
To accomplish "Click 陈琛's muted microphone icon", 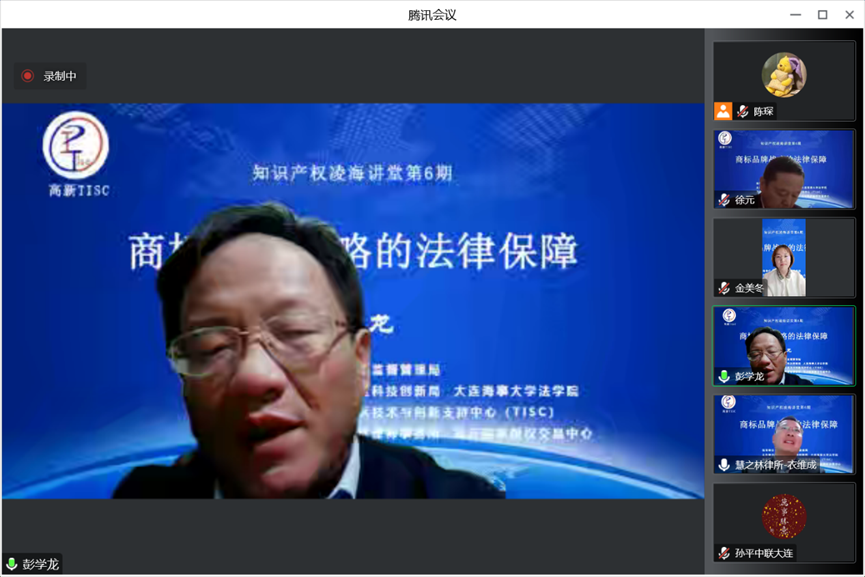I will [x=743, y=111].
